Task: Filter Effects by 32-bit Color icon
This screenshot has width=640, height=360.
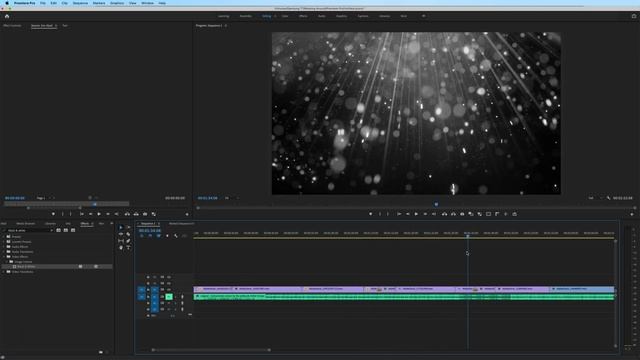Action: pos(66,230)
